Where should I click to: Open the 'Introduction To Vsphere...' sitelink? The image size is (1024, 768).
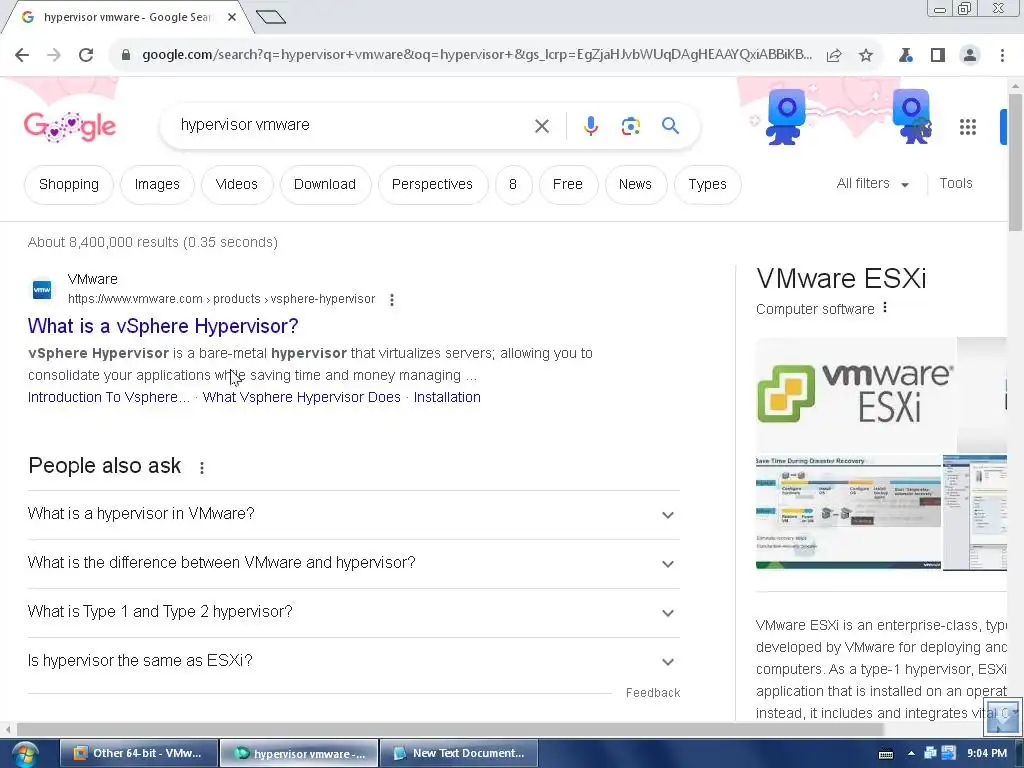tap(109, 397)
